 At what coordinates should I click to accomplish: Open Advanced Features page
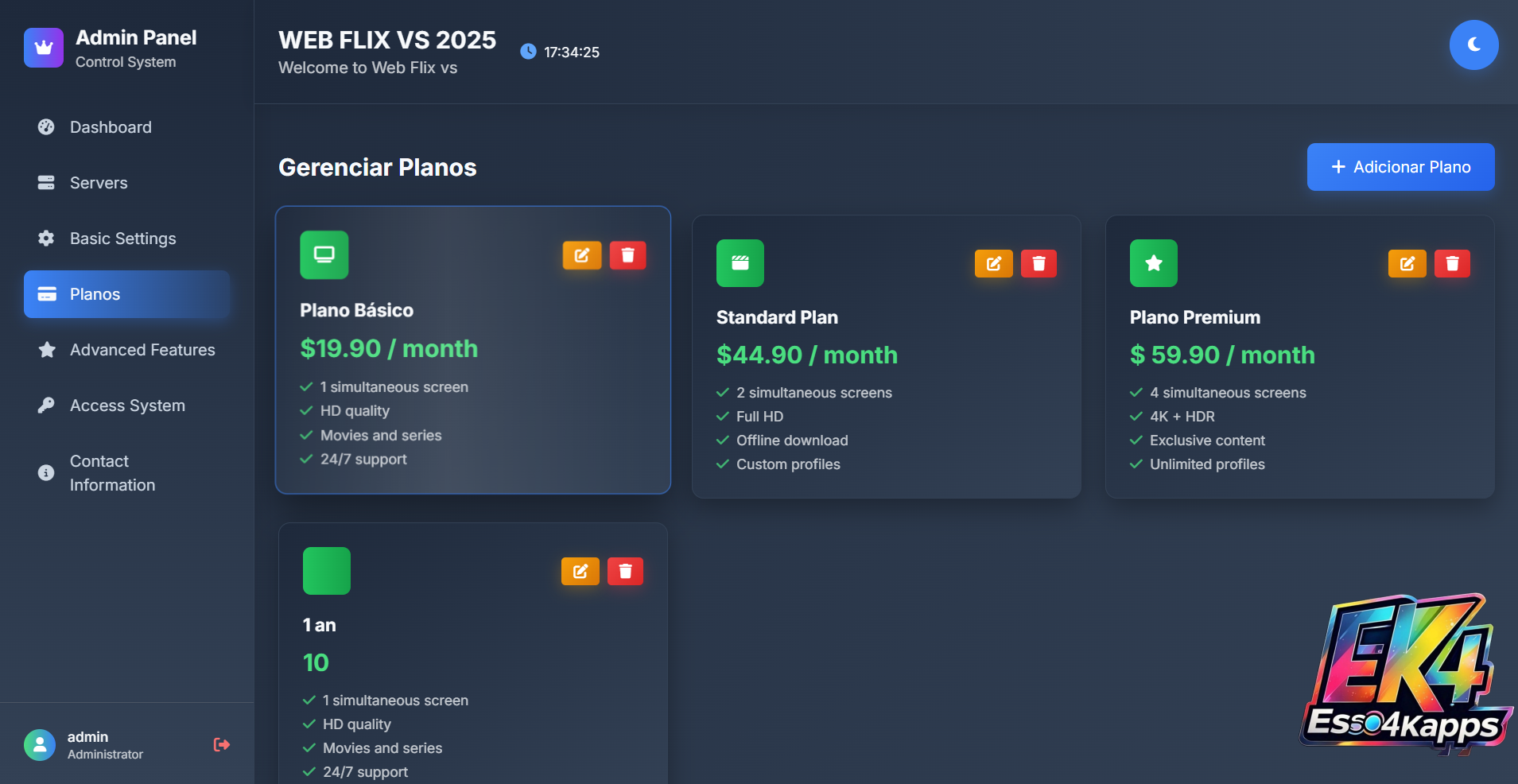142,350
